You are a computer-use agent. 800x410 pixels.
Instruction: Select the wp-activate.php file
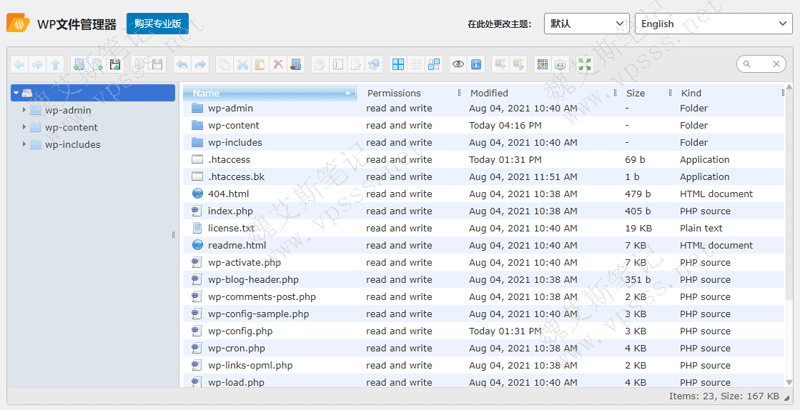click(483, 263)
